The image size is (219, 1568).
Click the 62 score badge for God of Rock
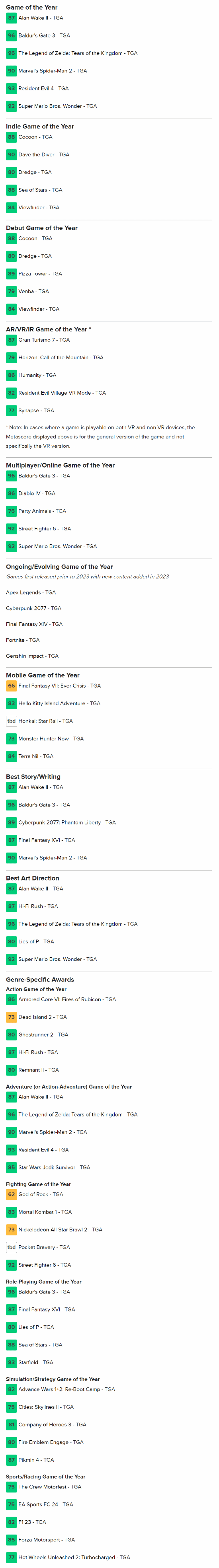coord(11,1194)
